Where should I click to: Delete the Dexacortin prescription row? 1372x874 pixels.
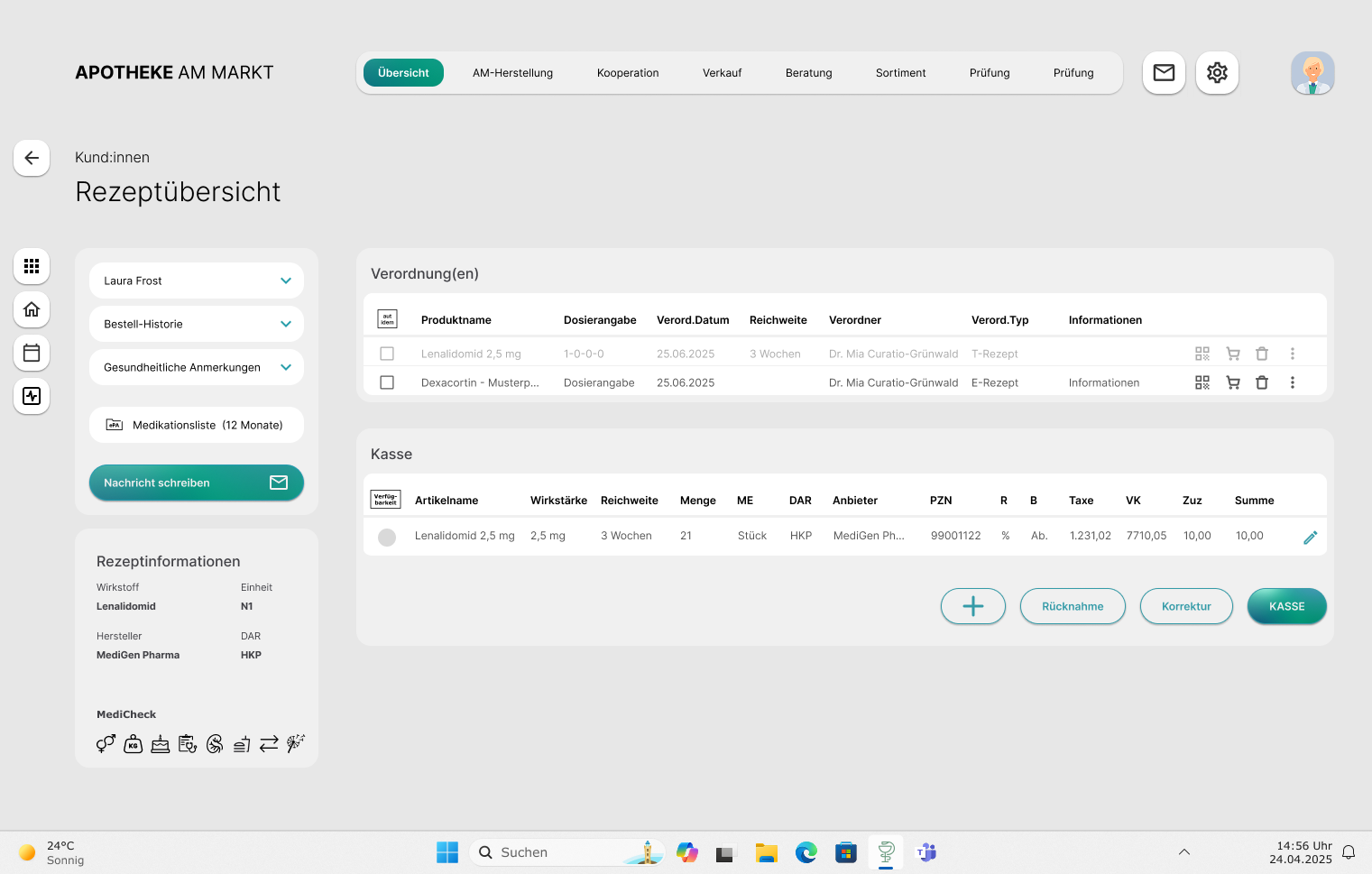pyautogui.click(x=1262, y=382)
